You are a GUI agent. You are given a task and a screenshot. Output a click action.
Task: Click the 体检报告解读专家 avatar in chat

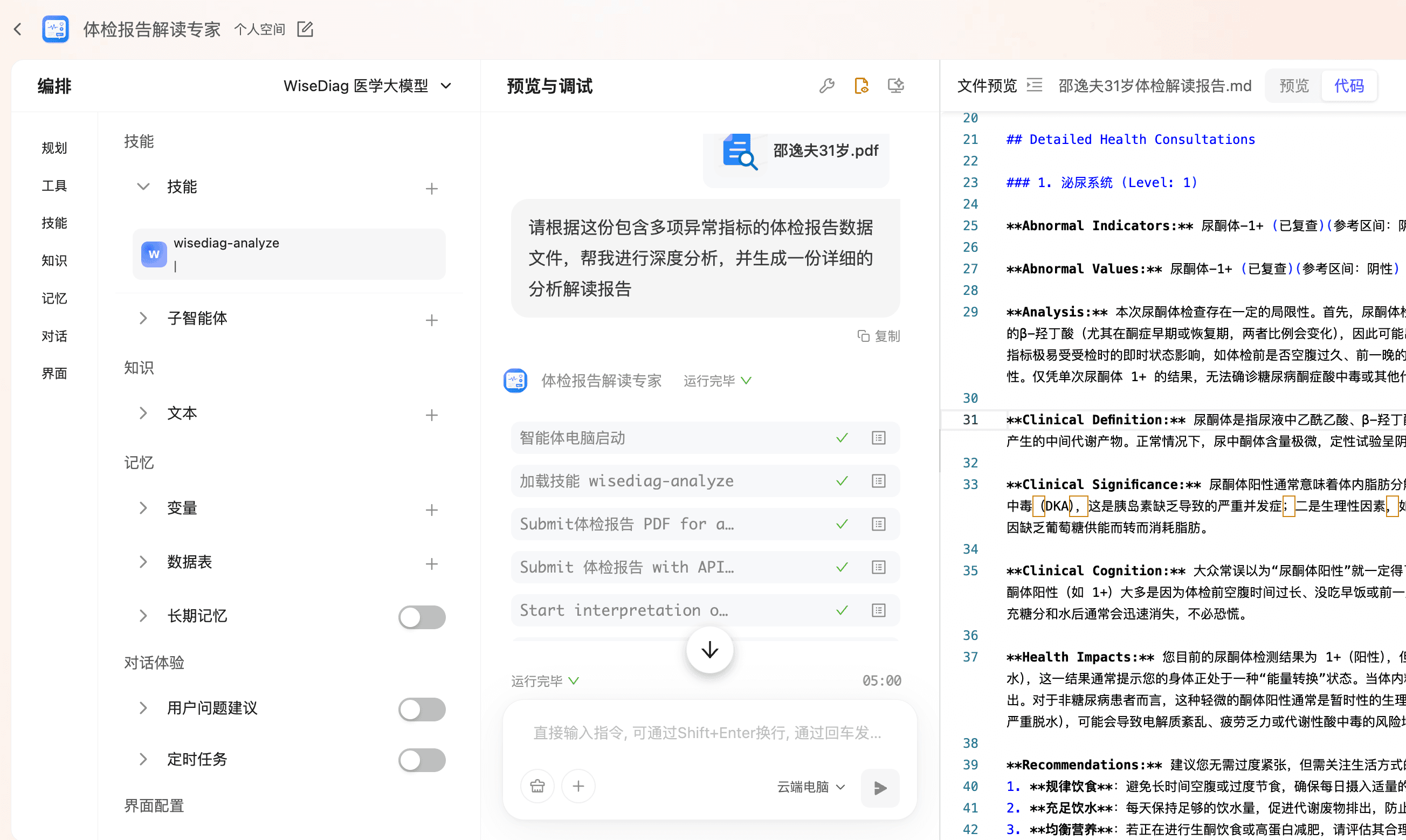pyautogui.click(x=515, y=381)
